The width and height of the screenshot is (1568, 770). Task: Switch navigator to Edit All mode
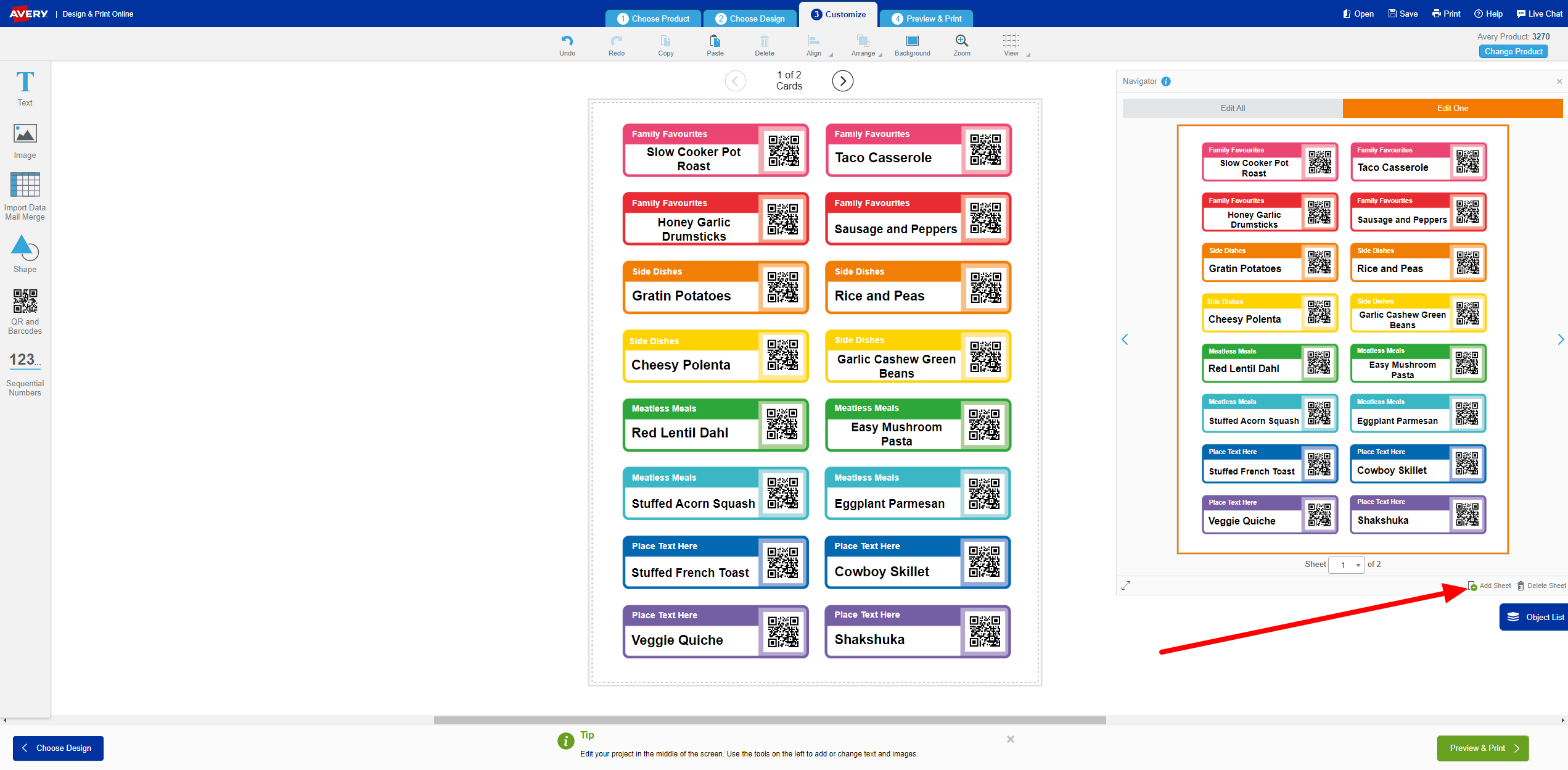coord(1233,108)
